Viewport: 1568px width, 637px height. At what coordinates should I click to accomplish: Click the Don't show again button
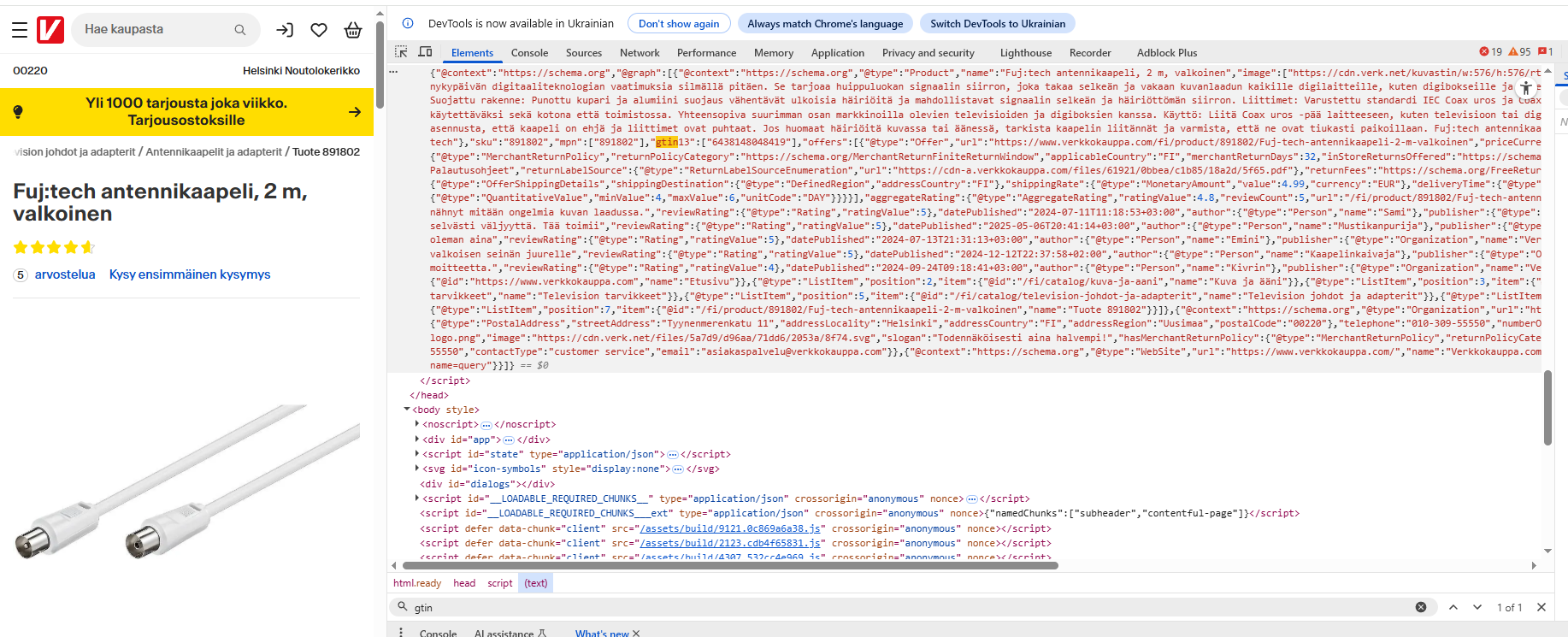click(x=679, y=23)
